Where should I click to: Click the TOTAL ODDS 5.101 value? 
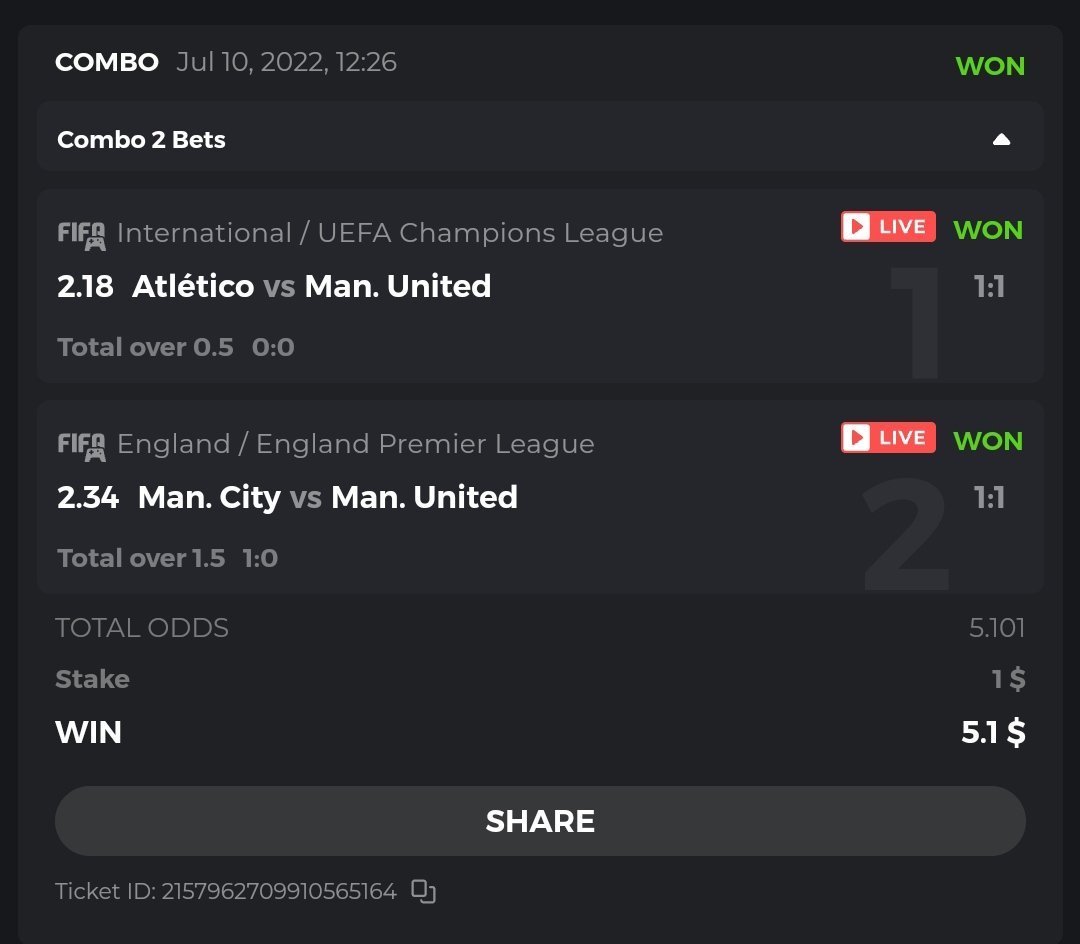[996, 628]
